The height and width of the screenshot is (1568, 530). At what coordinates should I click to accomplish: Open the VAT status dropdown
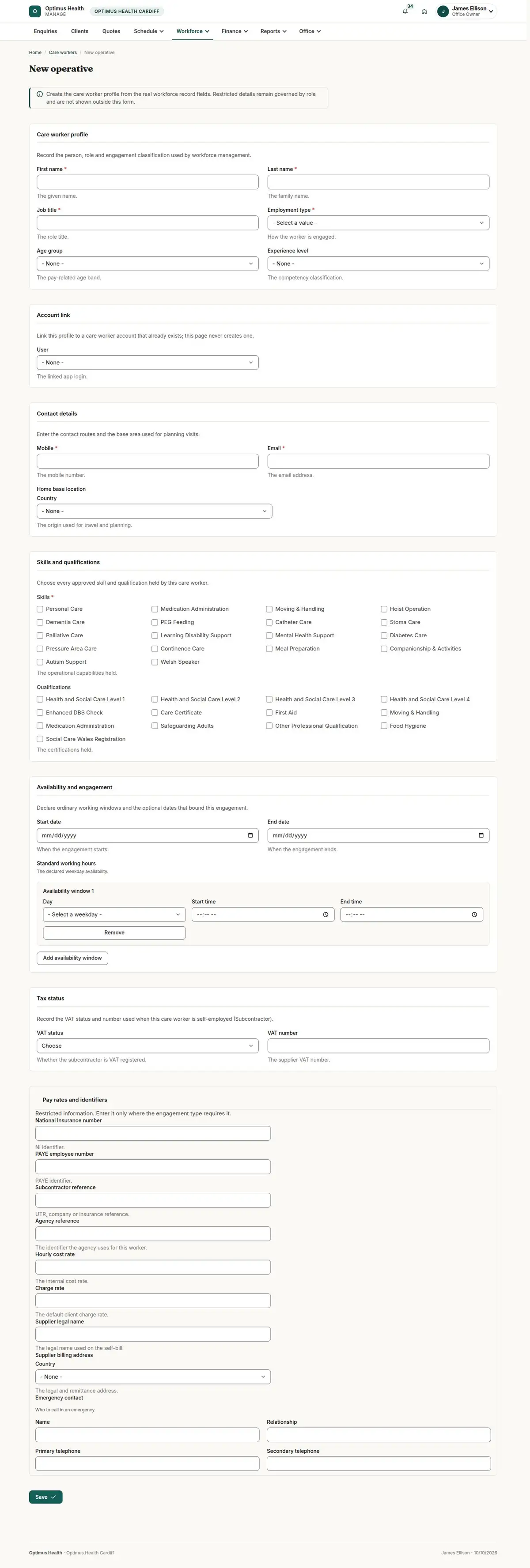(148, 1046)
